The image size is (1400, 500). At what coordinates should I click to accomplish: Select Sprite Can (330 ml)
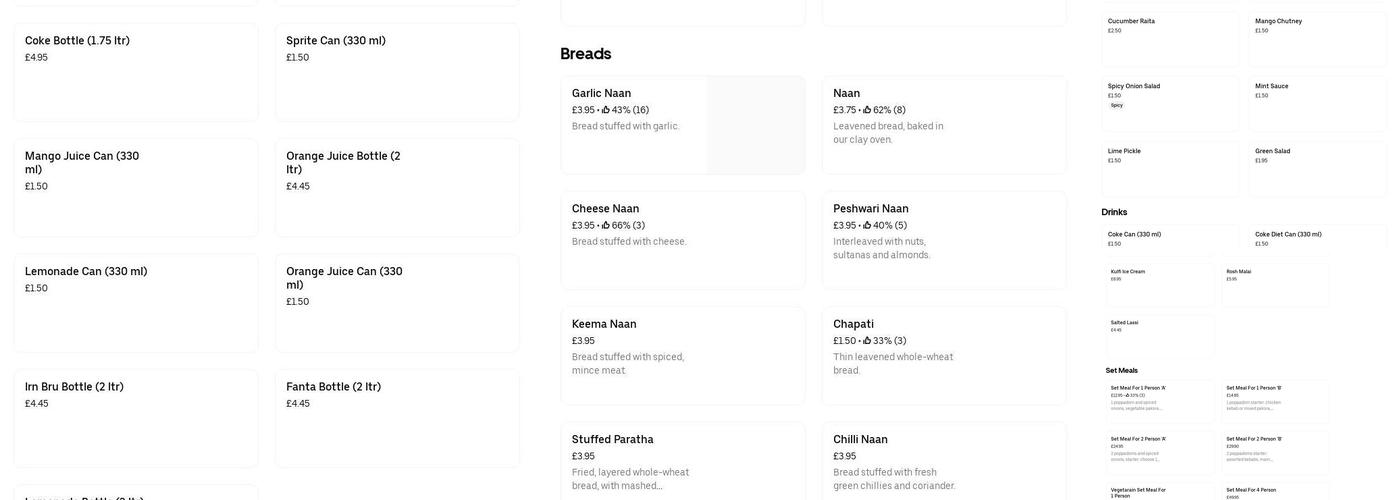pyautogui.click(x=397, y=72)
